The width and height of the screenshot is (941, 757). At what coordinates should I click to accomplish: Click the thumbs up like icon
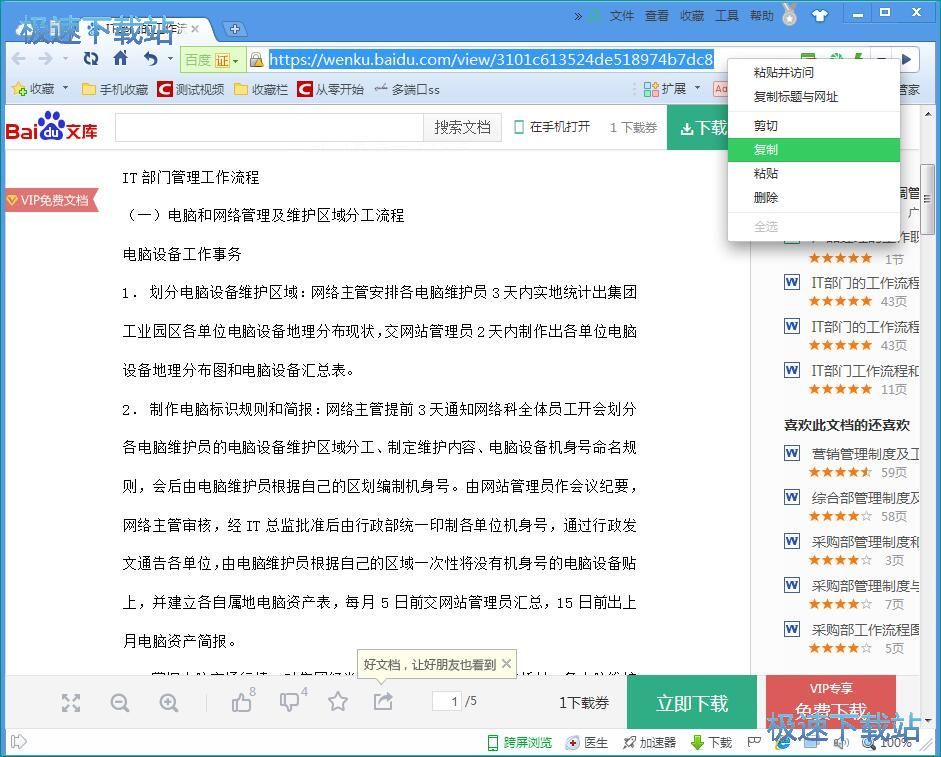coord(242,701)
